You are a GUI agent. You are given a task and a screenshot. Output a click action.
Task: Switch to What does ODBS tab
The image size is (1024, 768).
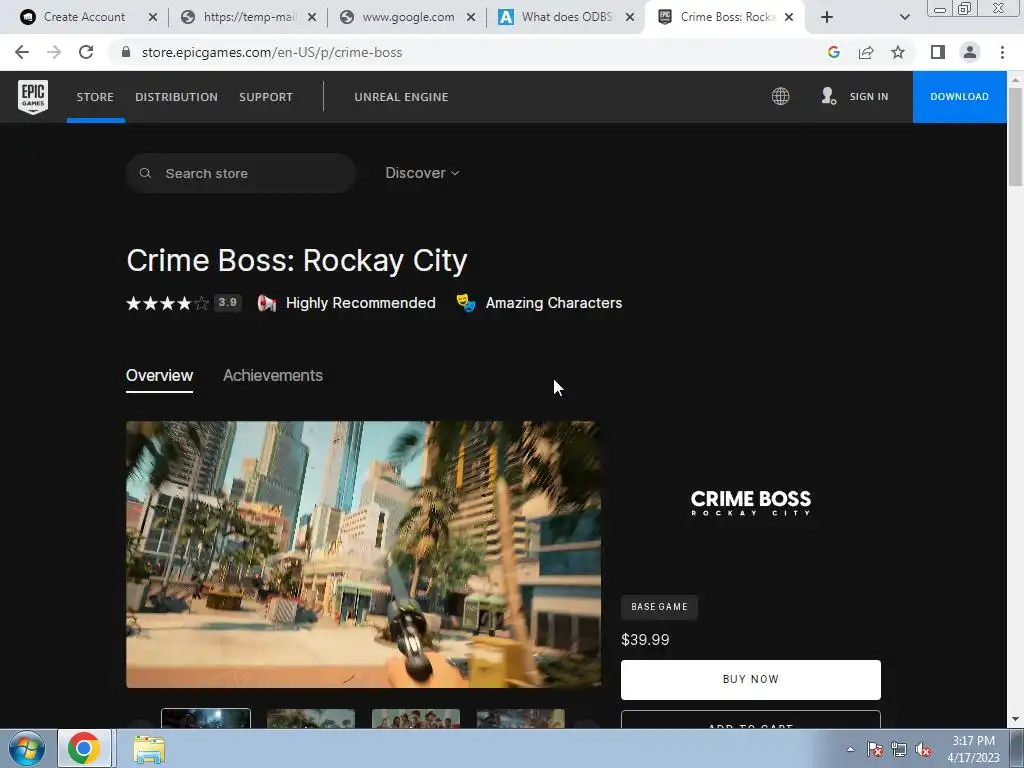[566, 17]
